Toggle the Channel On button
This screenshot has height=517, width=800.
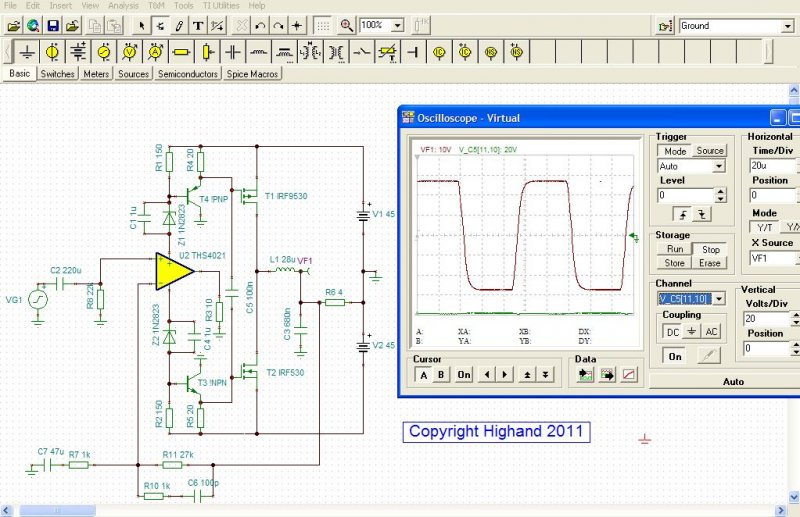point(675,357)
